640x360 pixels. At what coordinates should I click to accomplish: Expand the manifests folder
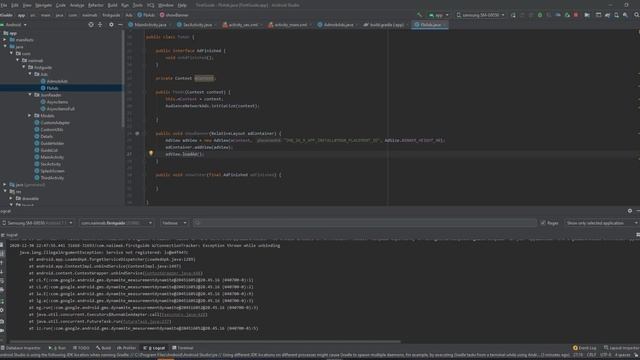[x=4, y=40]
